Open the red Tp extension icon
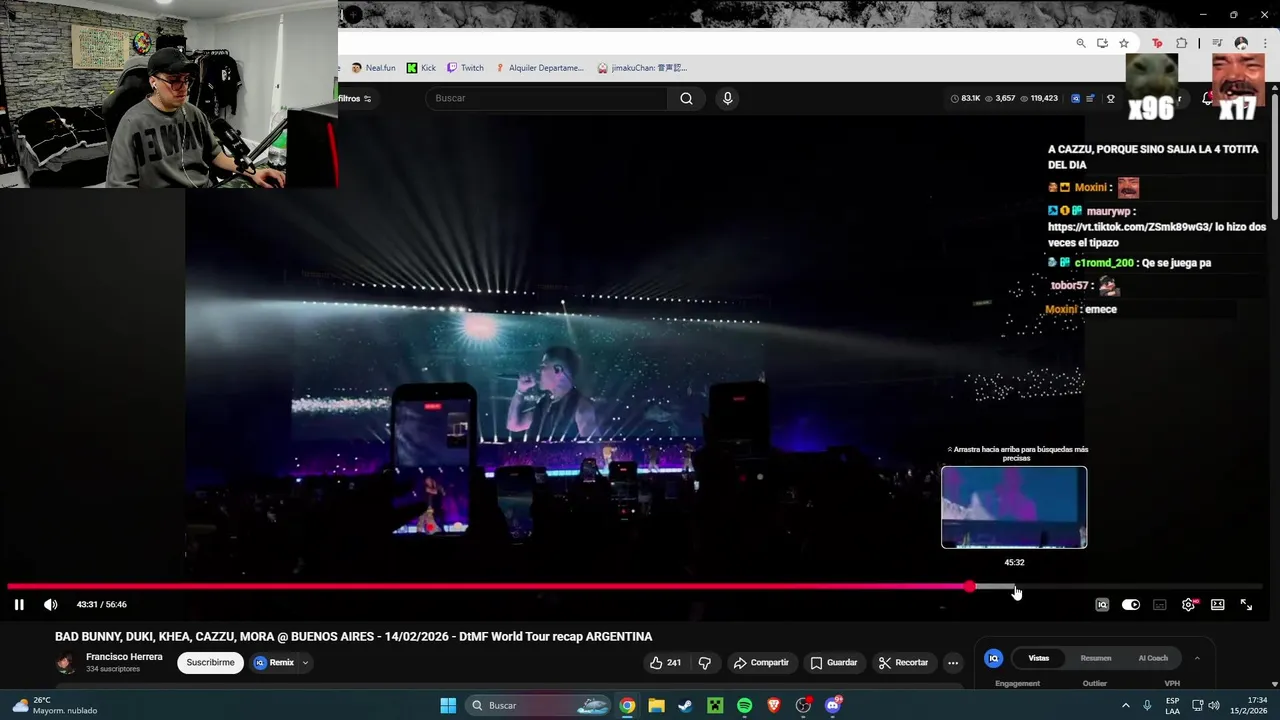Screen dimensions: 1280x720 1157,43
